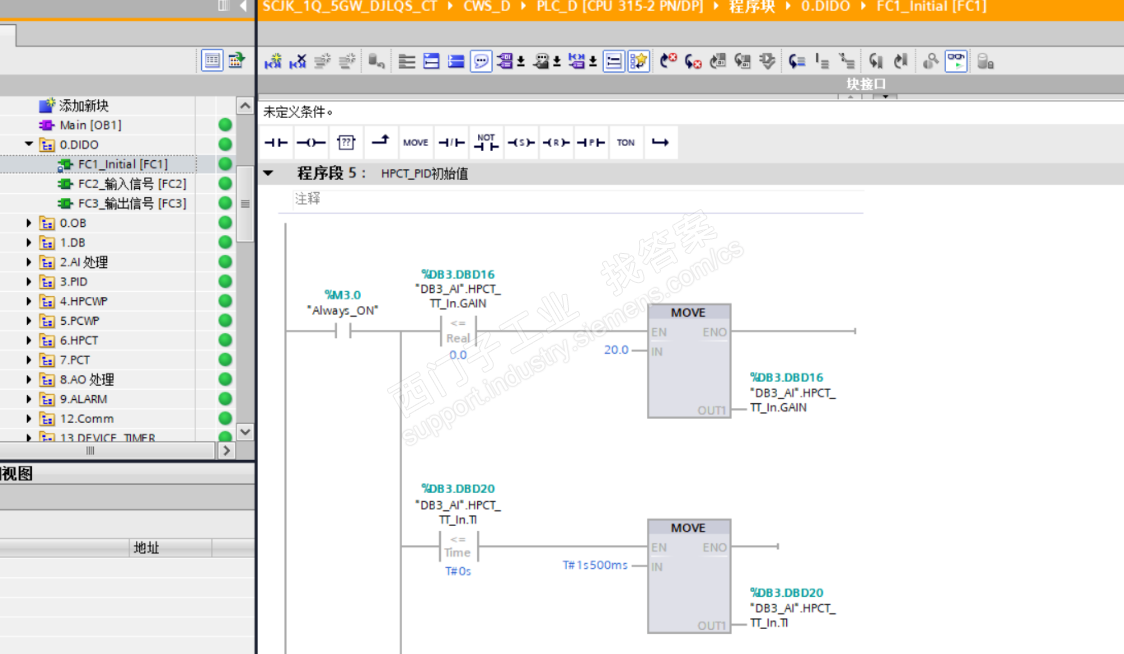Insert empty box instruction
Image resolution: width=1124 pixels, height=654 pixels.
coord(346,143)
